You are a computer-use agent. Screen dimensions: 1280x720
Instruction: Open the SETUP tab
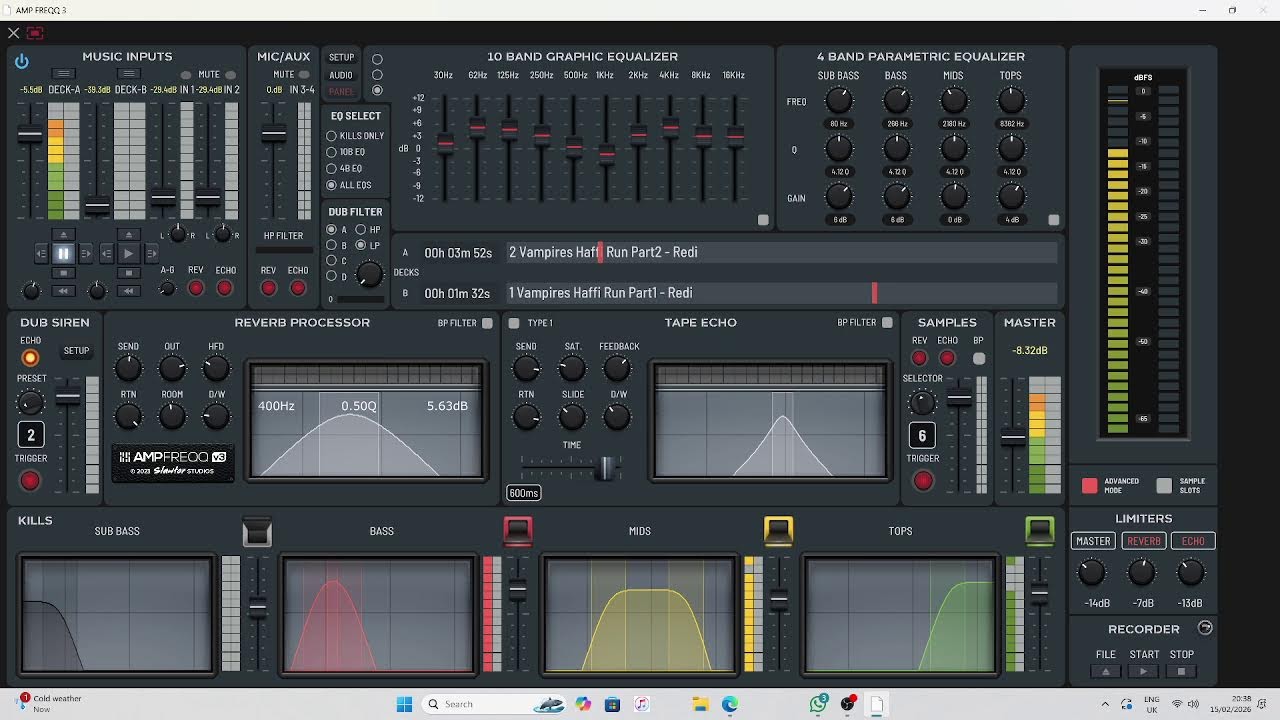click(x=342, y=58)
